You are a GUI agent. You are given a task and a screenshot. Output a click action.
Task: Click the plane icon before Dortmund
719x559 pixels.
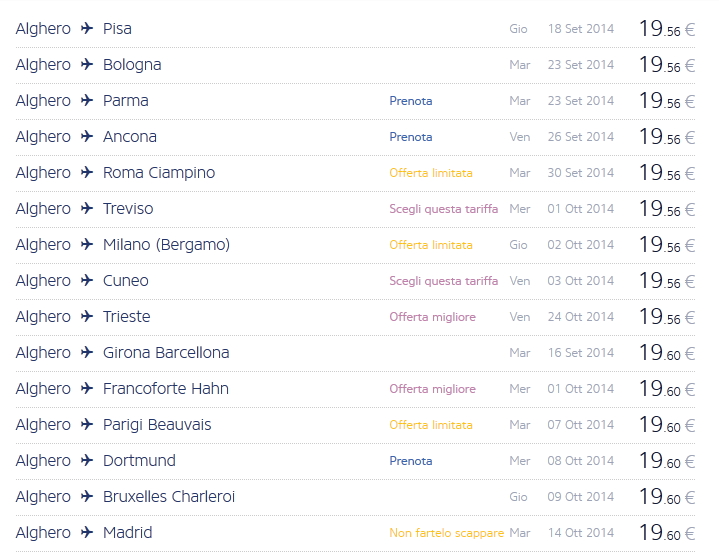pos(87,461)
